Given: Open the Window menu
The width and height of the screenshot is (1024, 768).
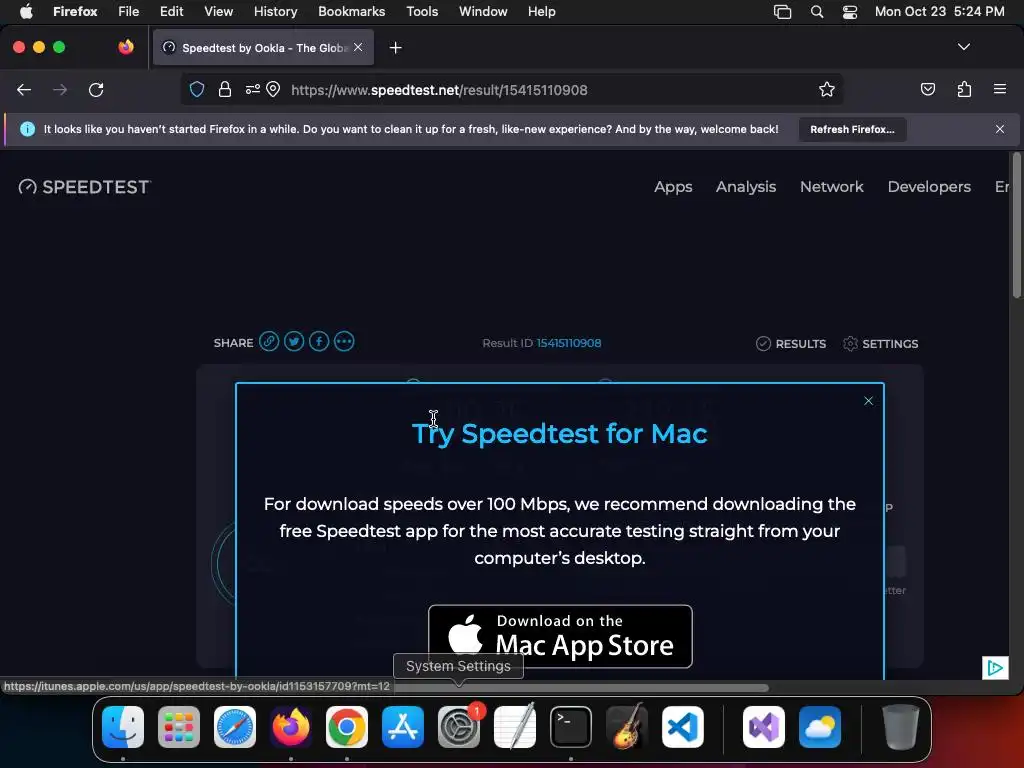Looking at the screenshot, I should click(483, 11).
